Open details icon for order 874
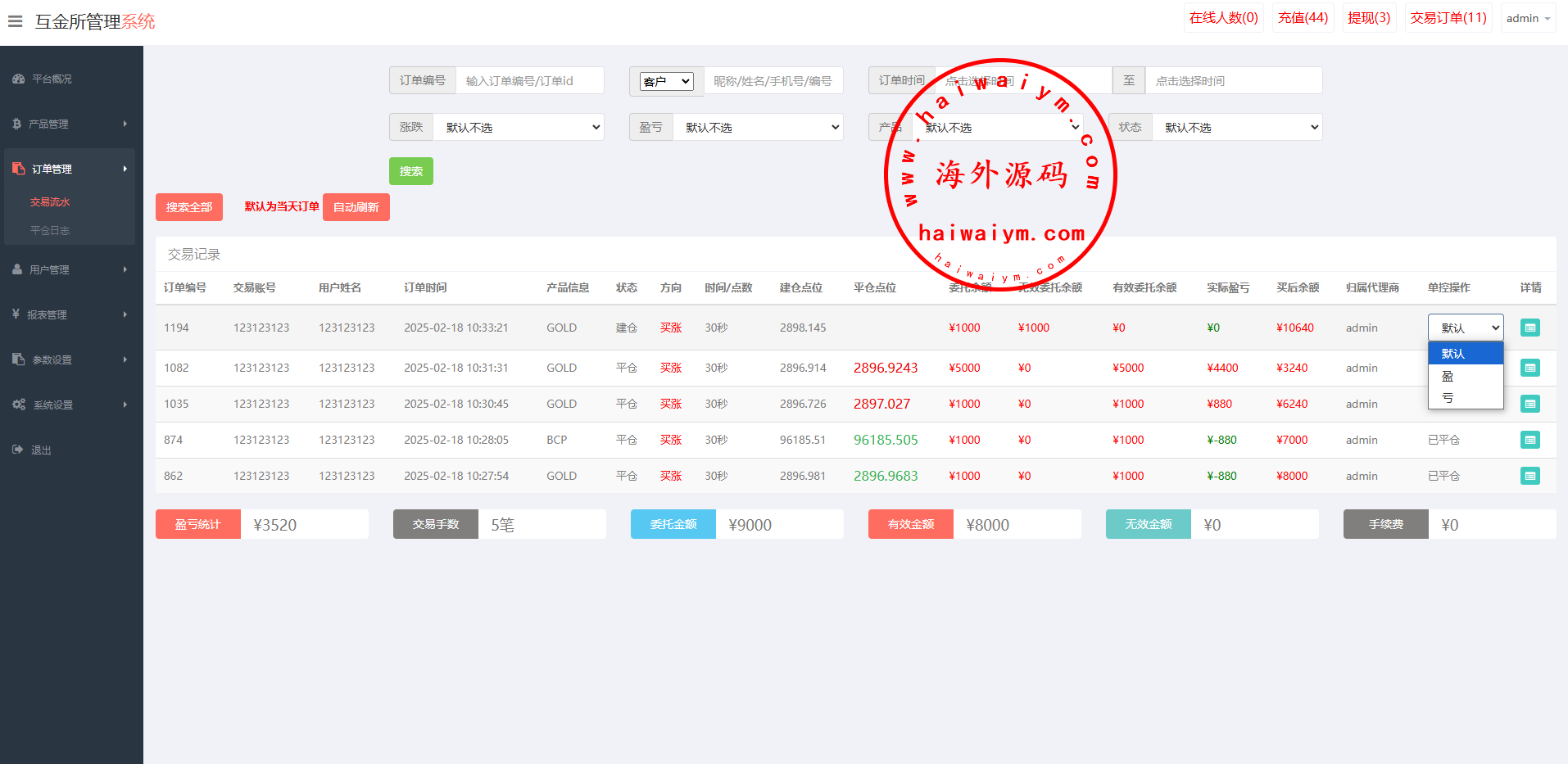Image resolution: width=1568 pixels, height=764 pixels. pyautogui.click(x=1529, y=440)
